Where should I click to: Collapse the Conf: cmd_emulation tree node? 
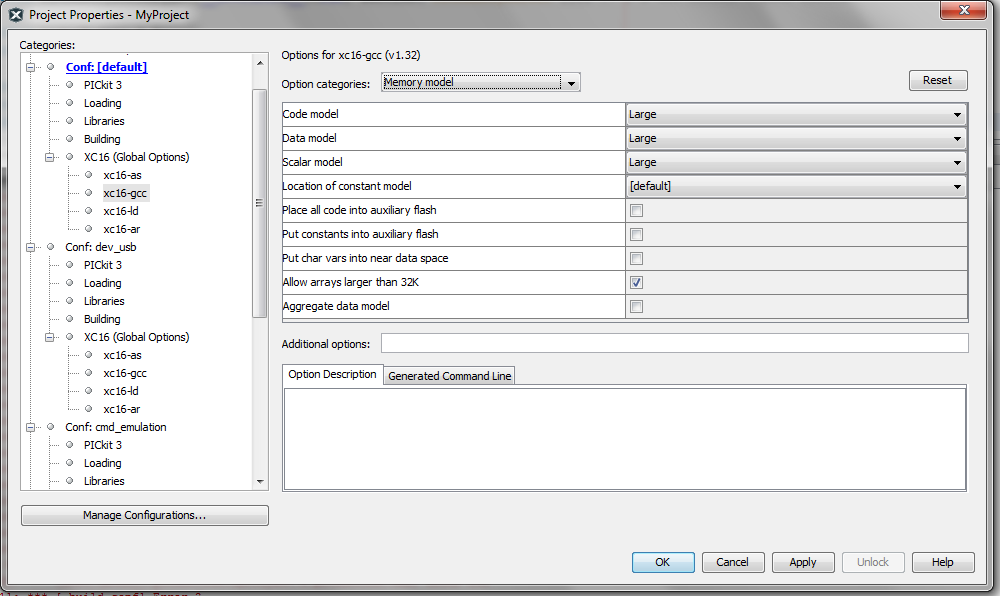click(x=30, y=427)
